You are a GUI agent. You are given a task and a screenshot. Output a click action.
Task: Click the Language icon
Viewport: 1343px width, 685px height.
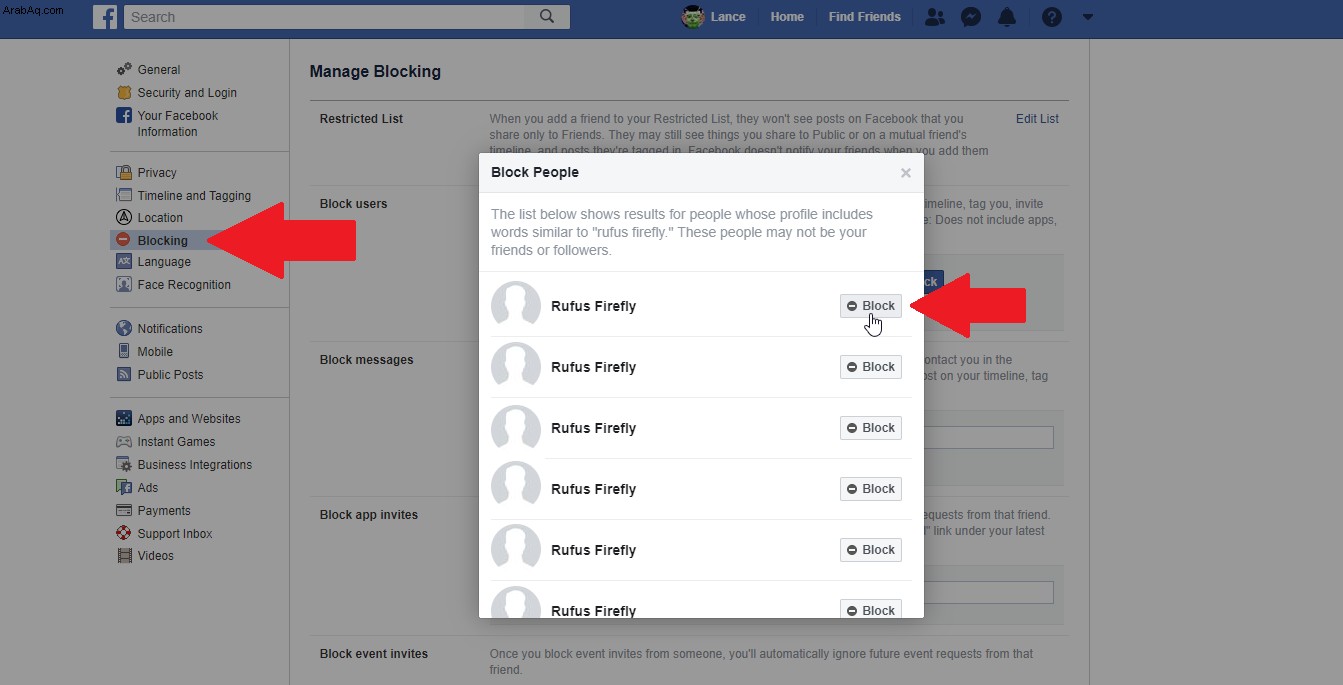tap(124, 262)
